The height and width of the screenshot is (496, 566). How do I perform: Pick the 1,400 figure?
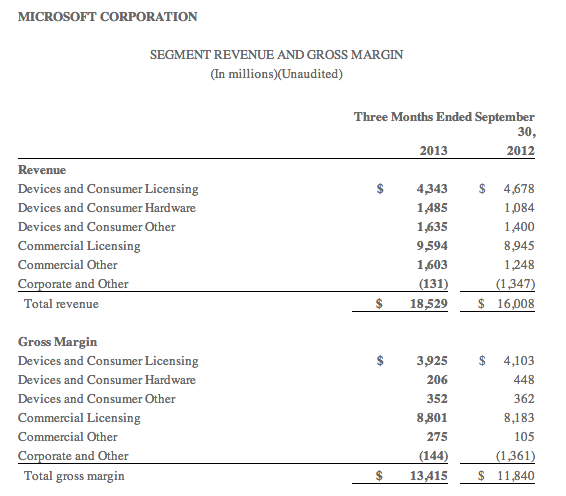pos(519,227)
